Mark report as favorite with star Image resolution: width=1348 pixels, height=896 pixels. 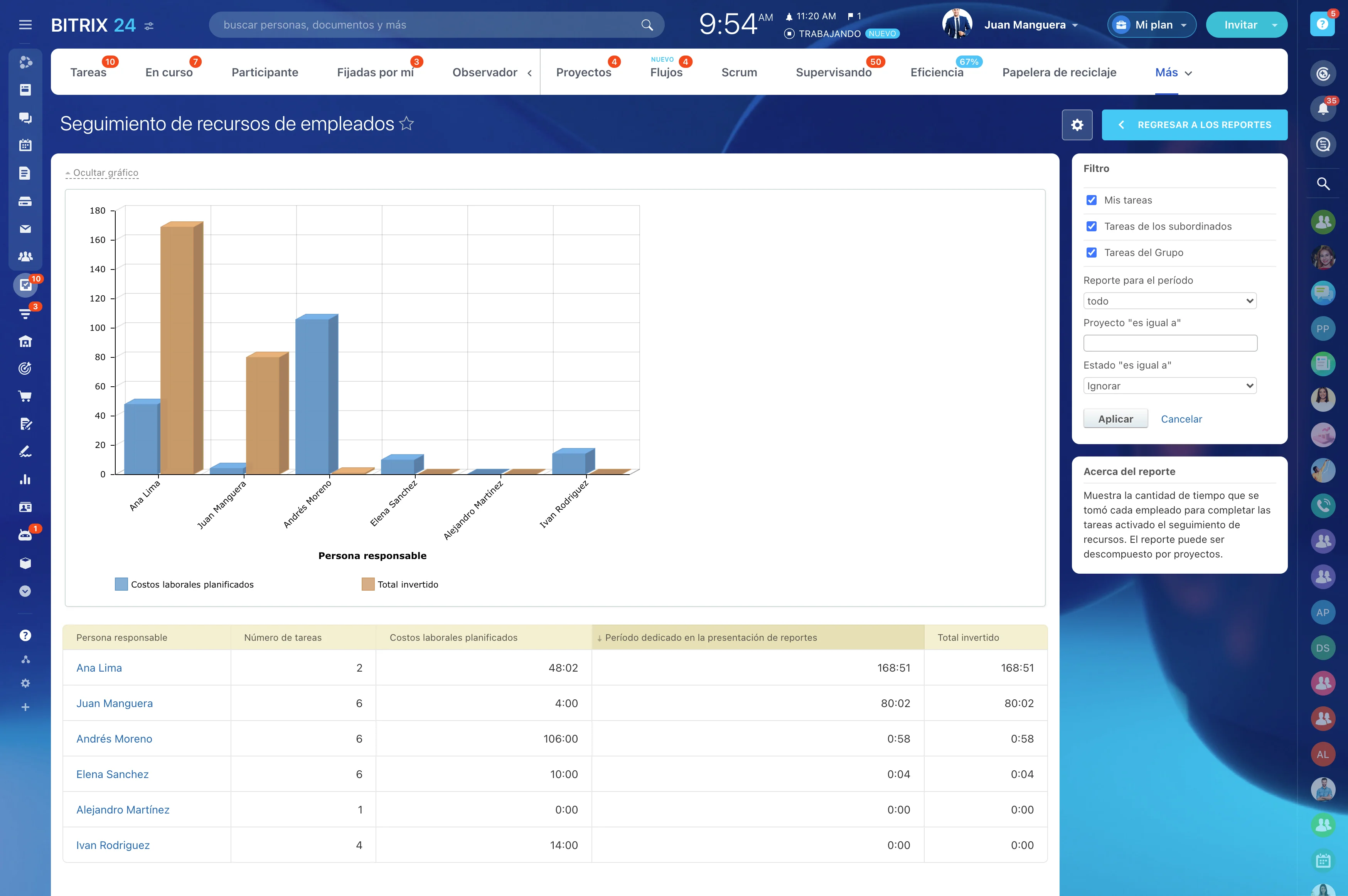coord(406,123)
